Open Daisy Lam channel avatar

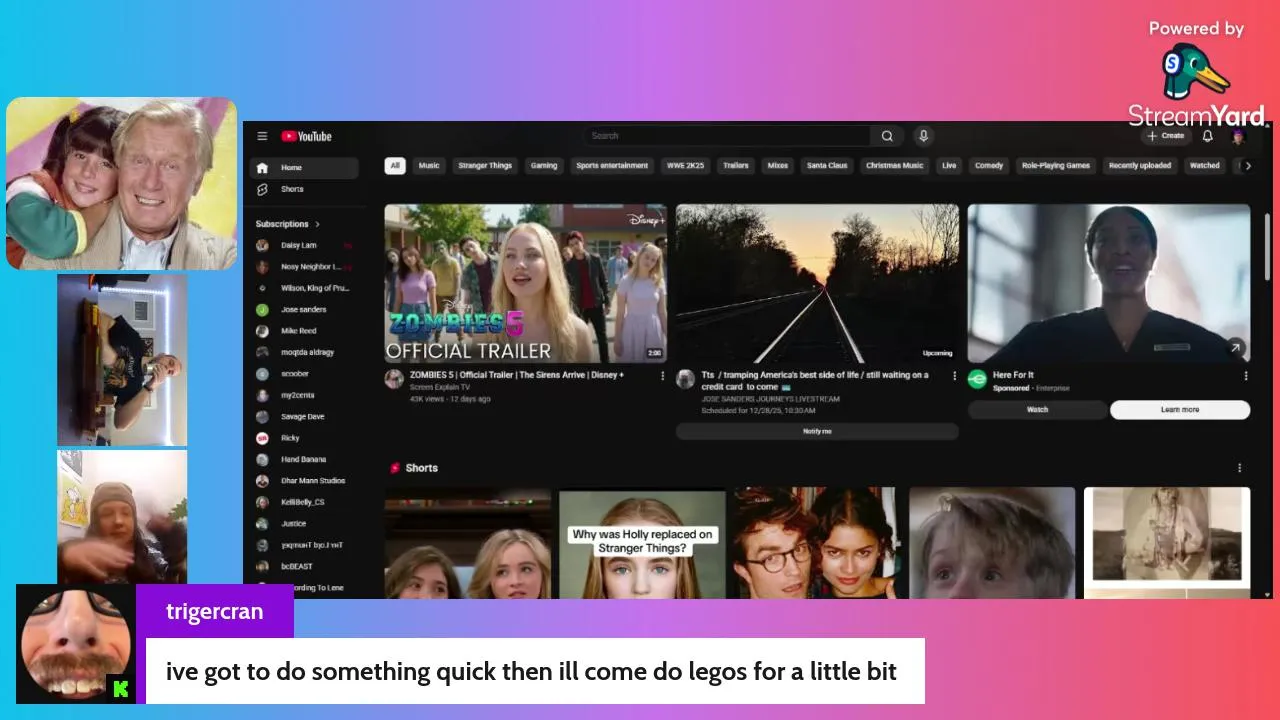click(262, 245)
